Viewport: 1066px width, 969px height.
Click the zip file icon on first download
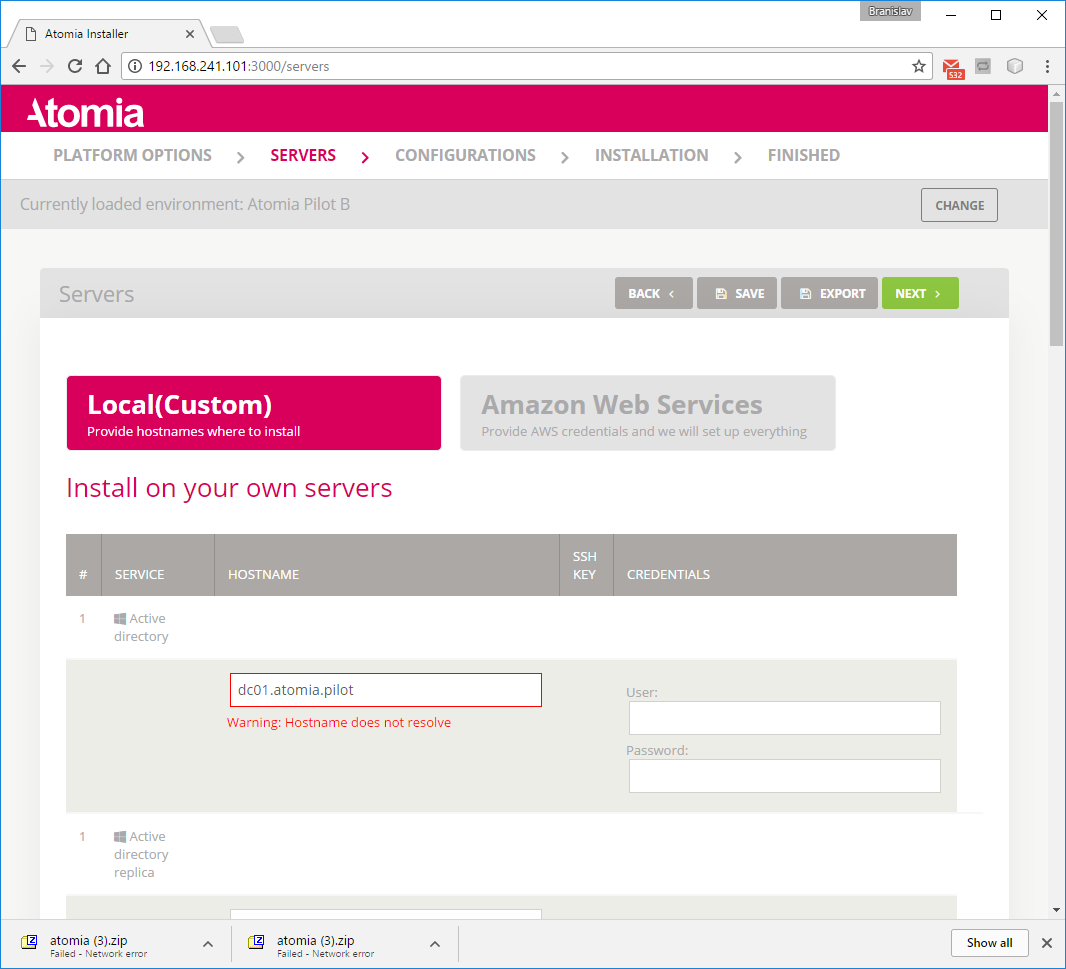tap(28, 942)
